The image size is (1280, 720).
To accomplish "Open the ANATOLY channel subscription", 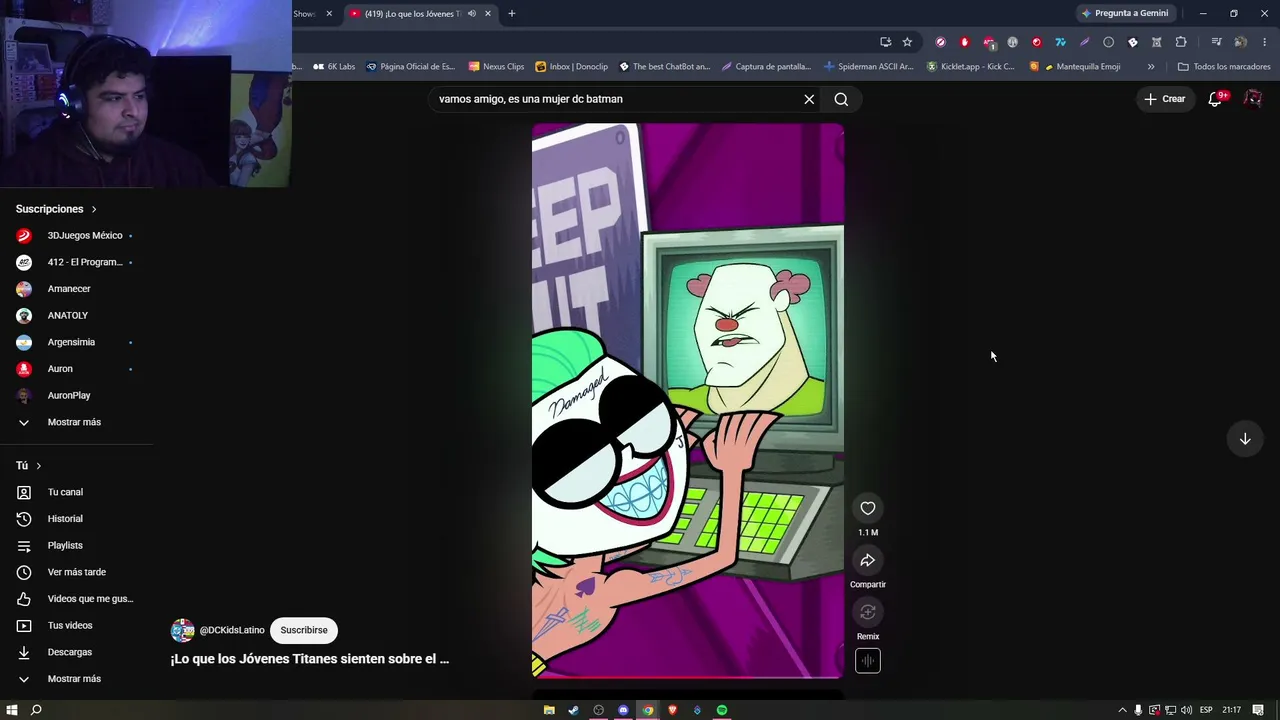I will [x=76, y=316].
